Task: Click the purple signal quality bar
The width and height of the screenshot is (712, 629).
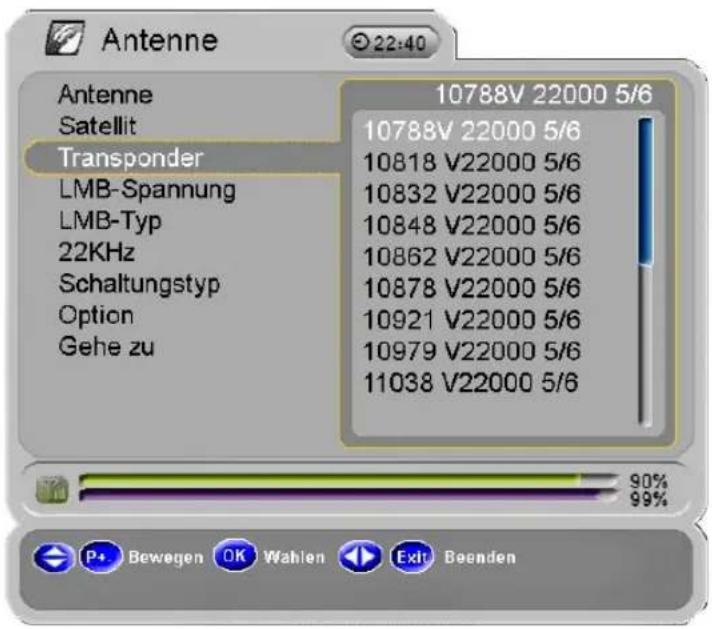Action: [x=340, y=495]
